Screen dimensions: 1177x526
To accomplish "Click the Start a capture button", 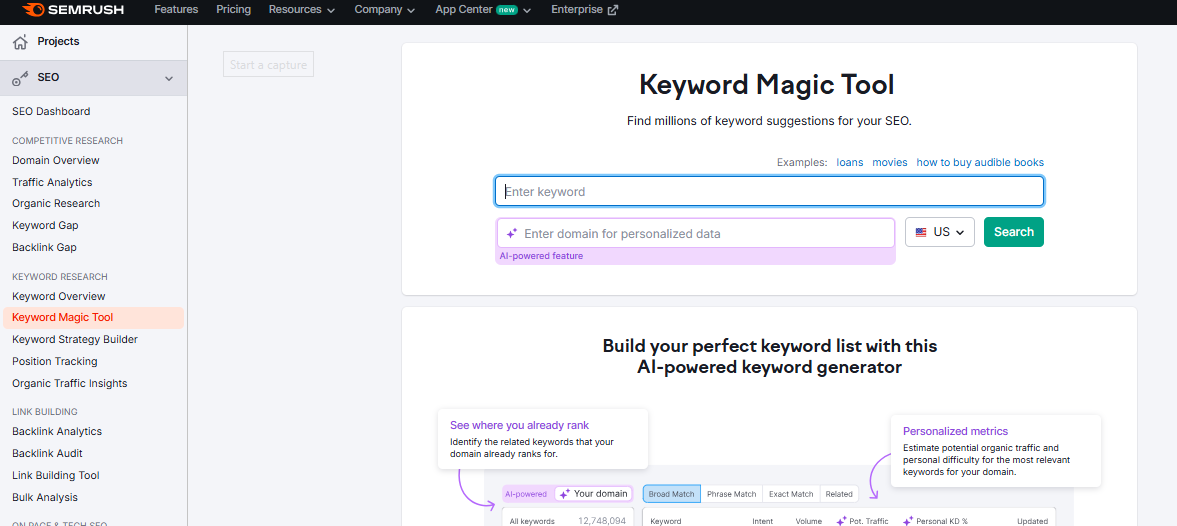I will coord(268,65).
